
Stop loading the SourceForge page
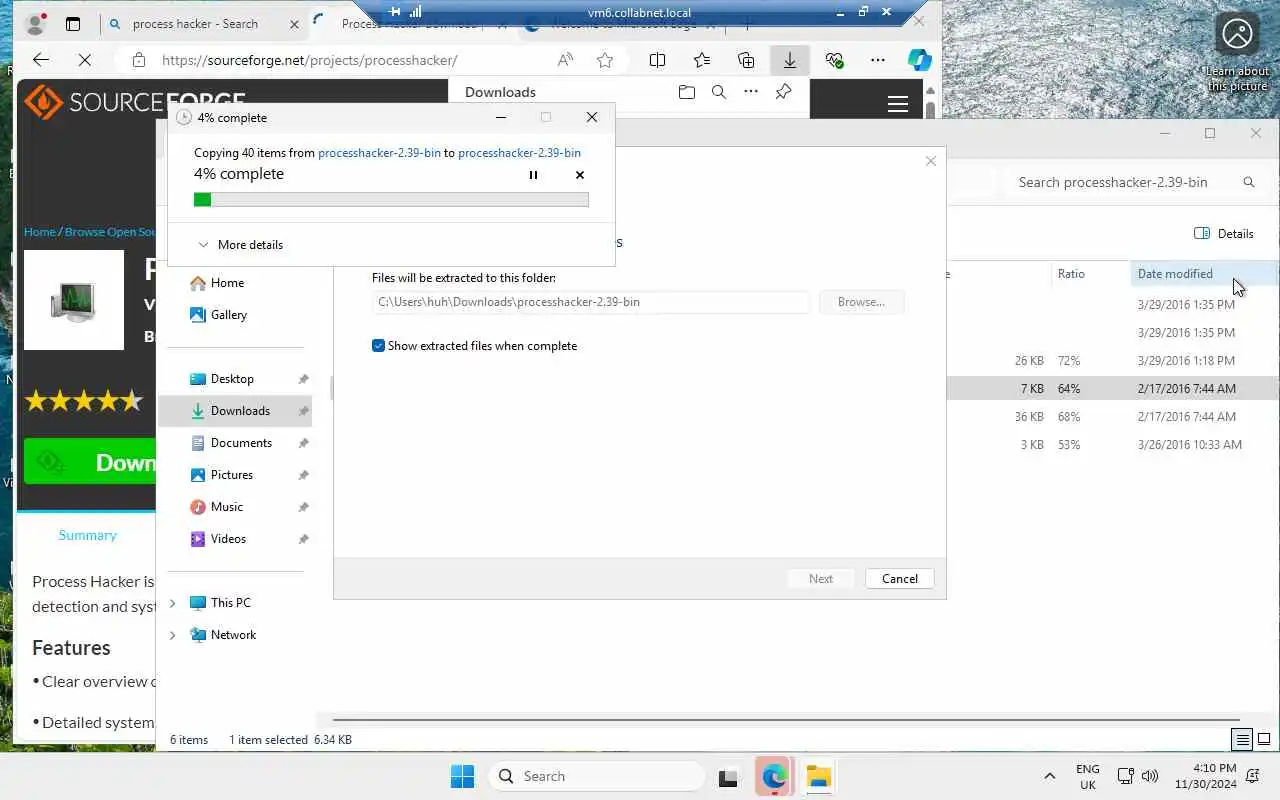(x=85, y=60)
